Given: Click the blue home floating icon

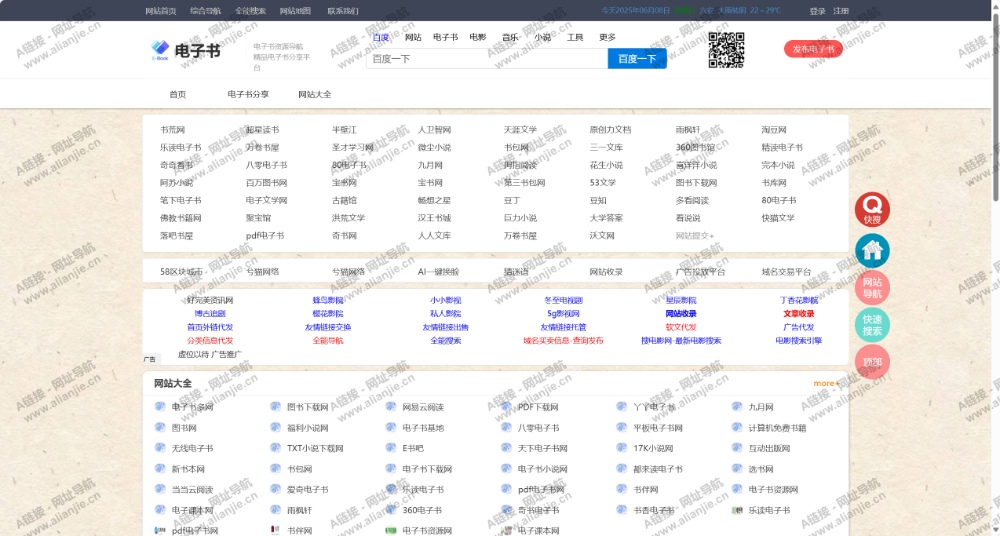Looking at the screenshot, I should coord(872,250).
